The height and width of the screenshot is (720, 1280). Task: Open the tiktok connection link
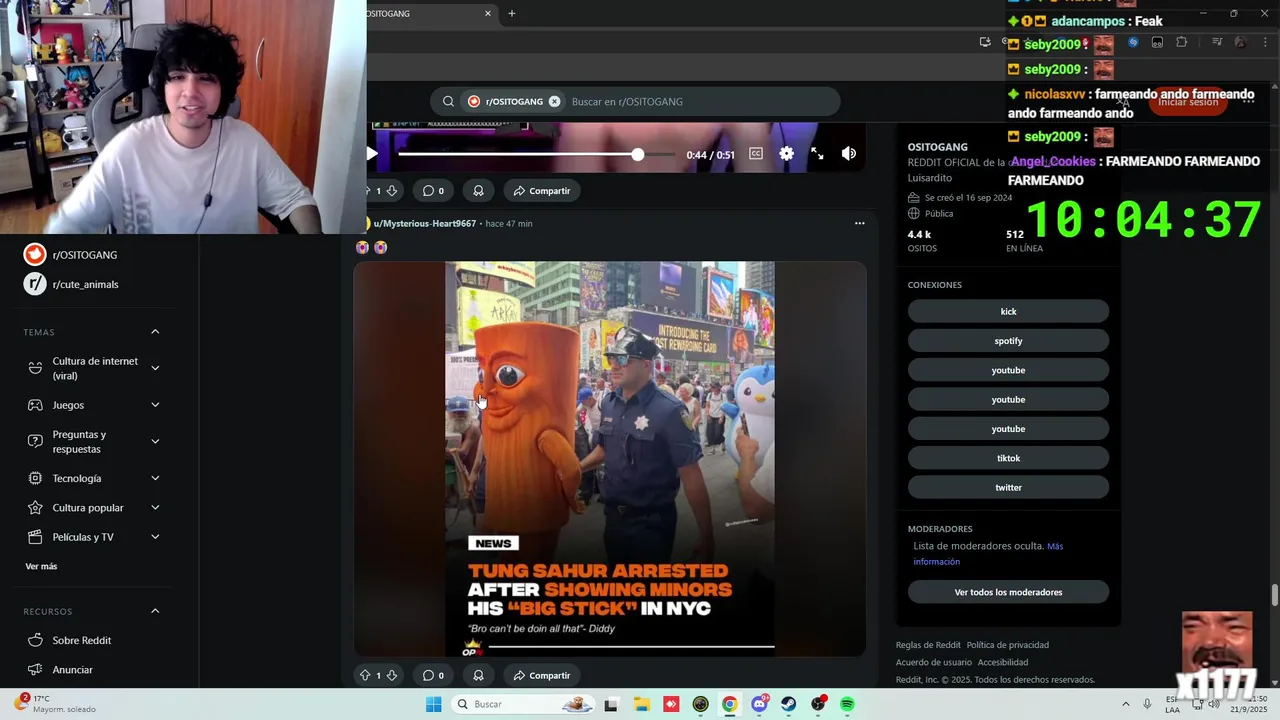1008,458
